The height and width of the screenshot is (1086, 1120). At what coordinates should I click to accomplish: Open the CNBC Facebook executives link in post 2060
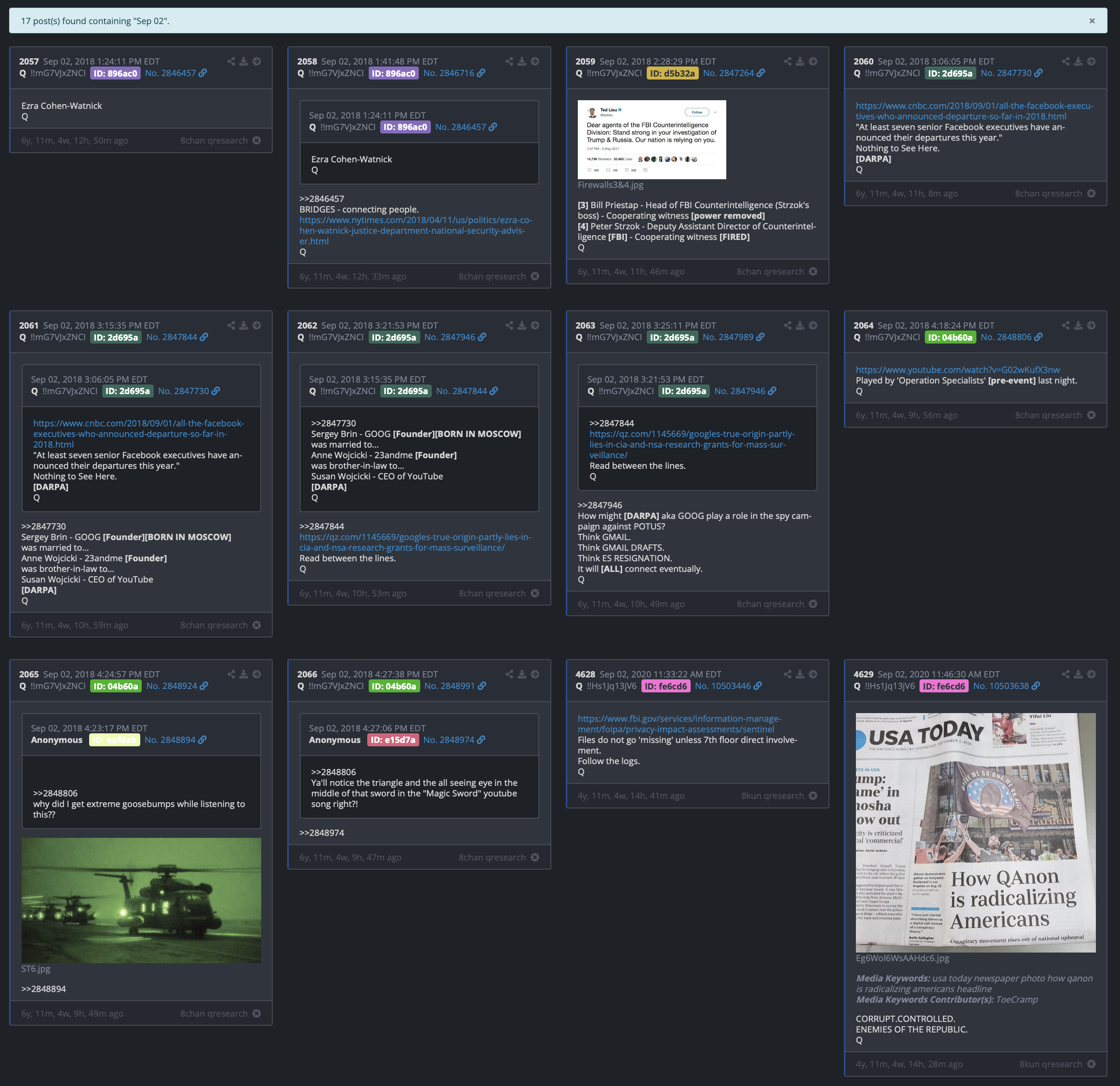(974, 111)
